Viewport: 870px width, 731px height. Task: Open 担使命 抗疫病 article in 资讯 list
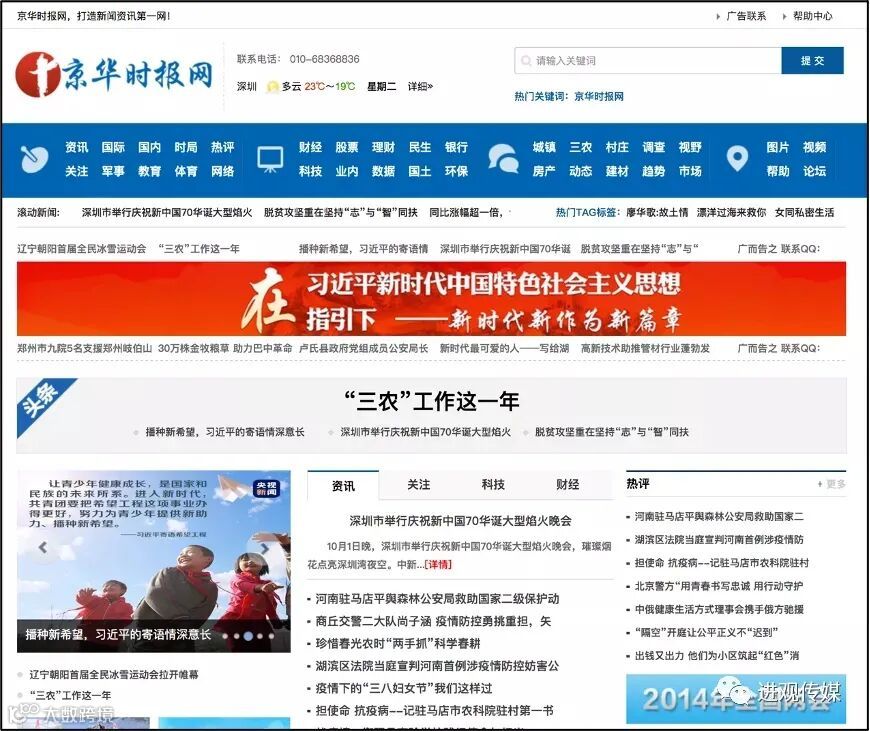click(434, 710)
